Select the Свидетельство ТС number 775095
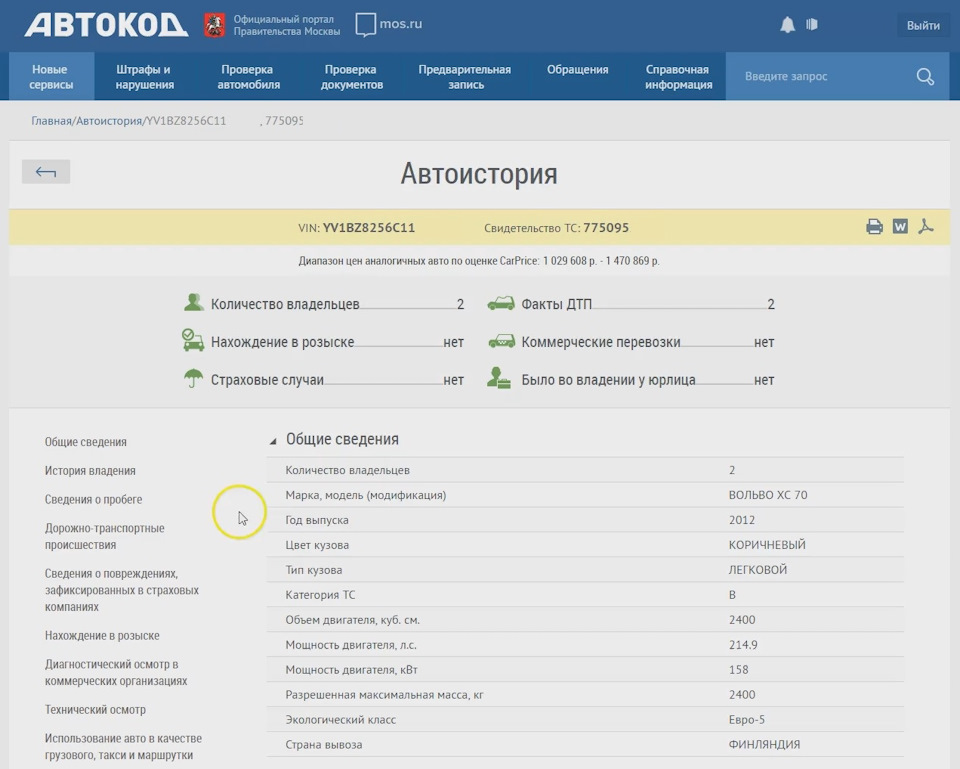The height and width of the screenshot is (769, 960). click(x=606, y=228)
